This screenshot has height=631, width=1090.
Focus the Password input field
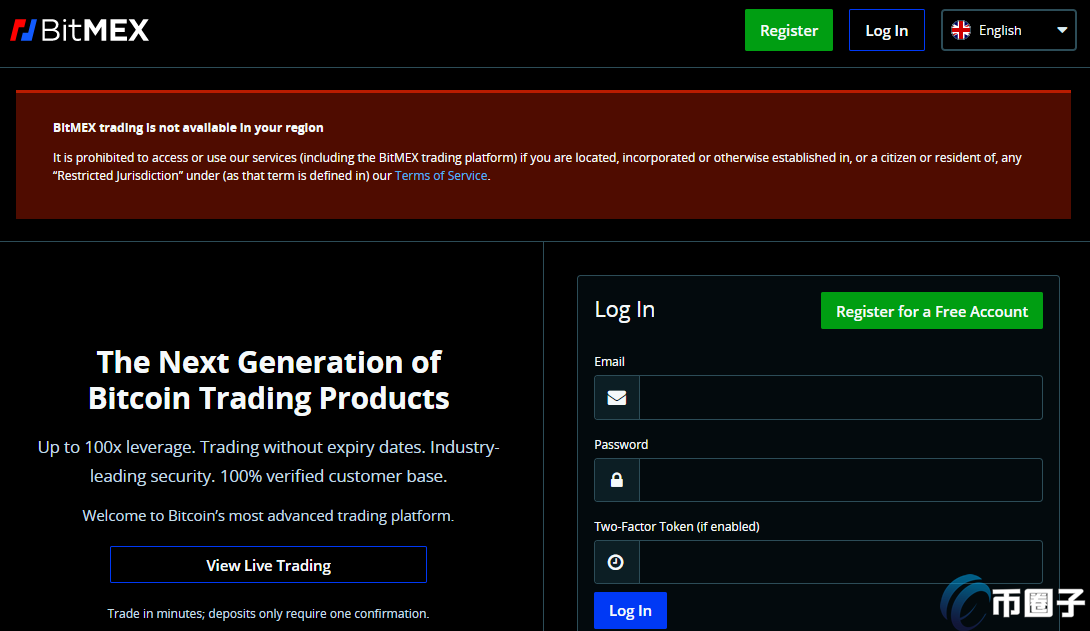tap(840, 480)
